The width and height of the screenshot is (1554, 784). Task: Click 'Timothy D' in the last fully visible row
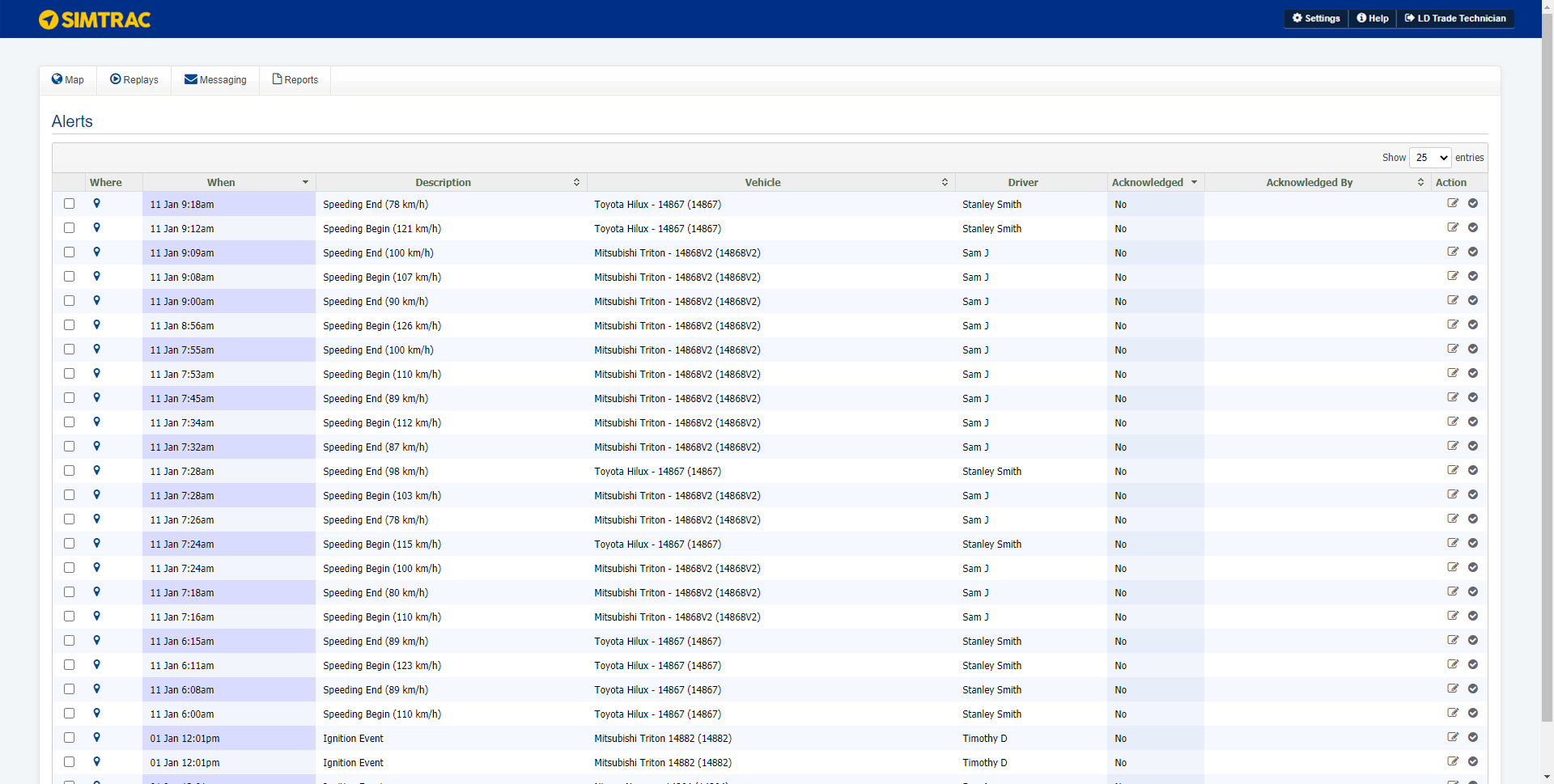click(984, 763)
